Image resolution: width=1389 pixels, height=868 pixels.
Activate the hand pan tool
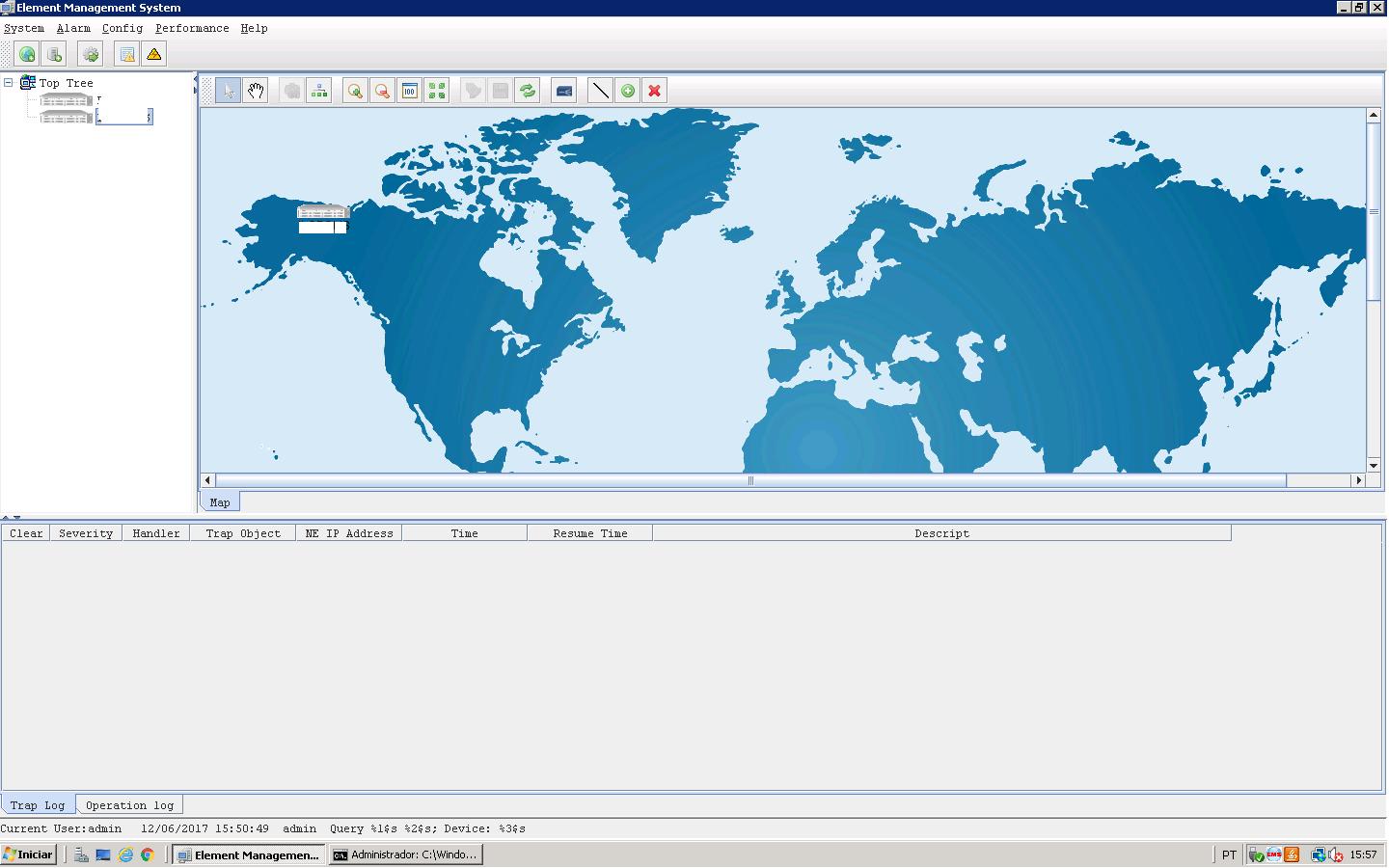[x=256, y=91]
